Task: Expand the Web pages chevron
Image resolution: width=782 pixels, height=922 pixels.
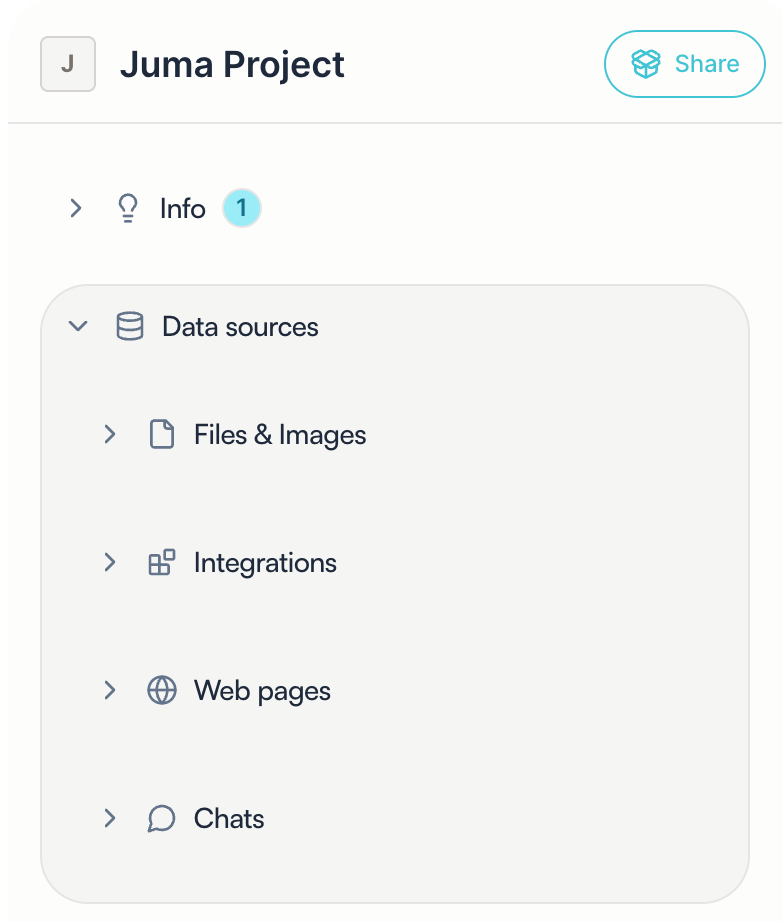Action: [110, 691]
